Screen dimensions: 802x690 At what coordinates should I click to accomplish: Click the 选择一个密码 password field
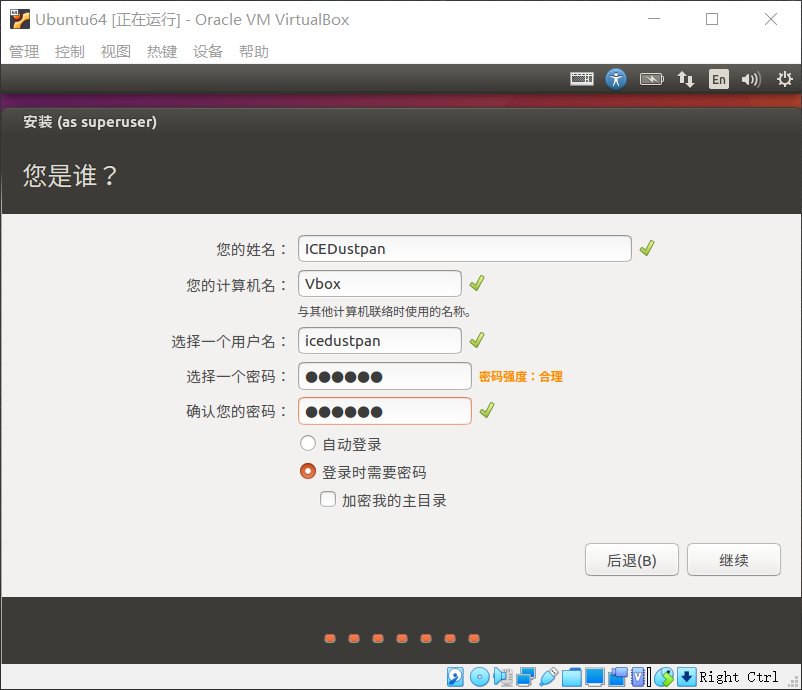point(385,376)
